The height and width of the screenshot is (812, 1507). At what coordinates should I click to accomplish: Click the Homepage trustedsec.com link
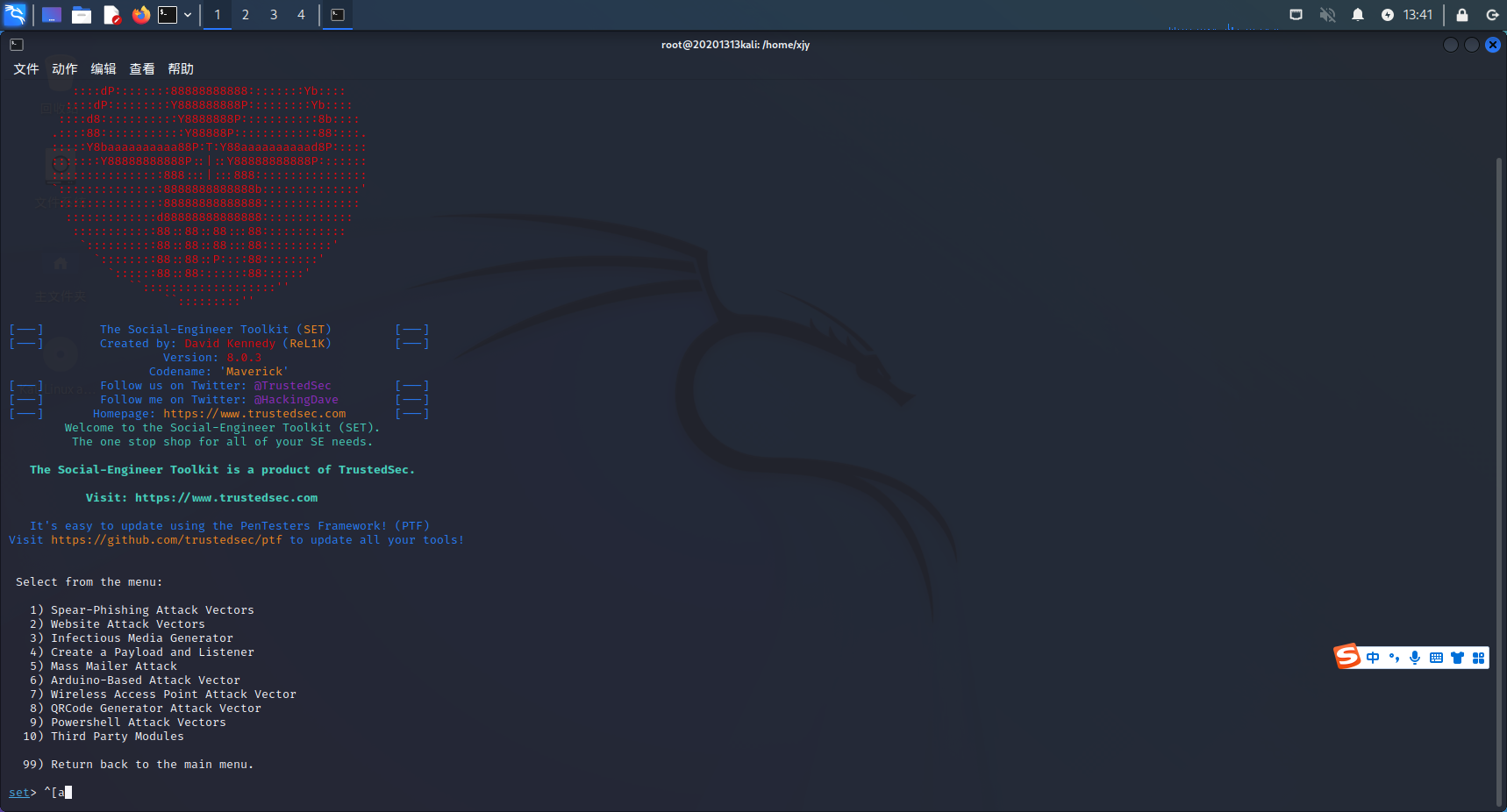pyautogui.click(x=254, y=414)
